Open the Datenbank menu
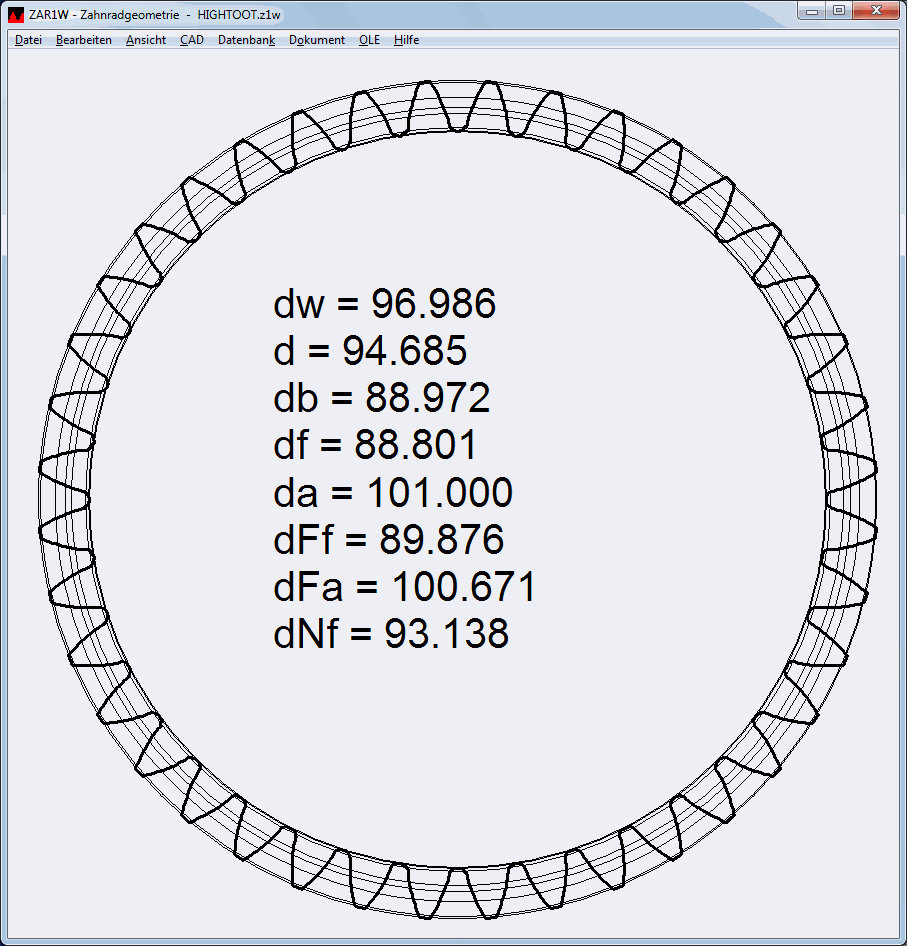Image resolution: width=907 pixels, height=946 pixels. click(x=246, y=40)
